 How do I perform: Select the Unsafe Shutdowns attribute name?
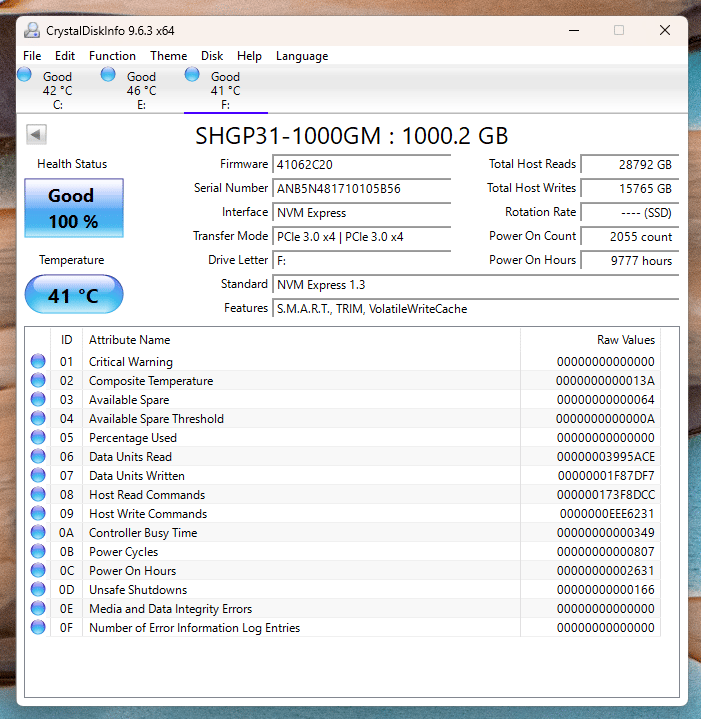point(138,590)
